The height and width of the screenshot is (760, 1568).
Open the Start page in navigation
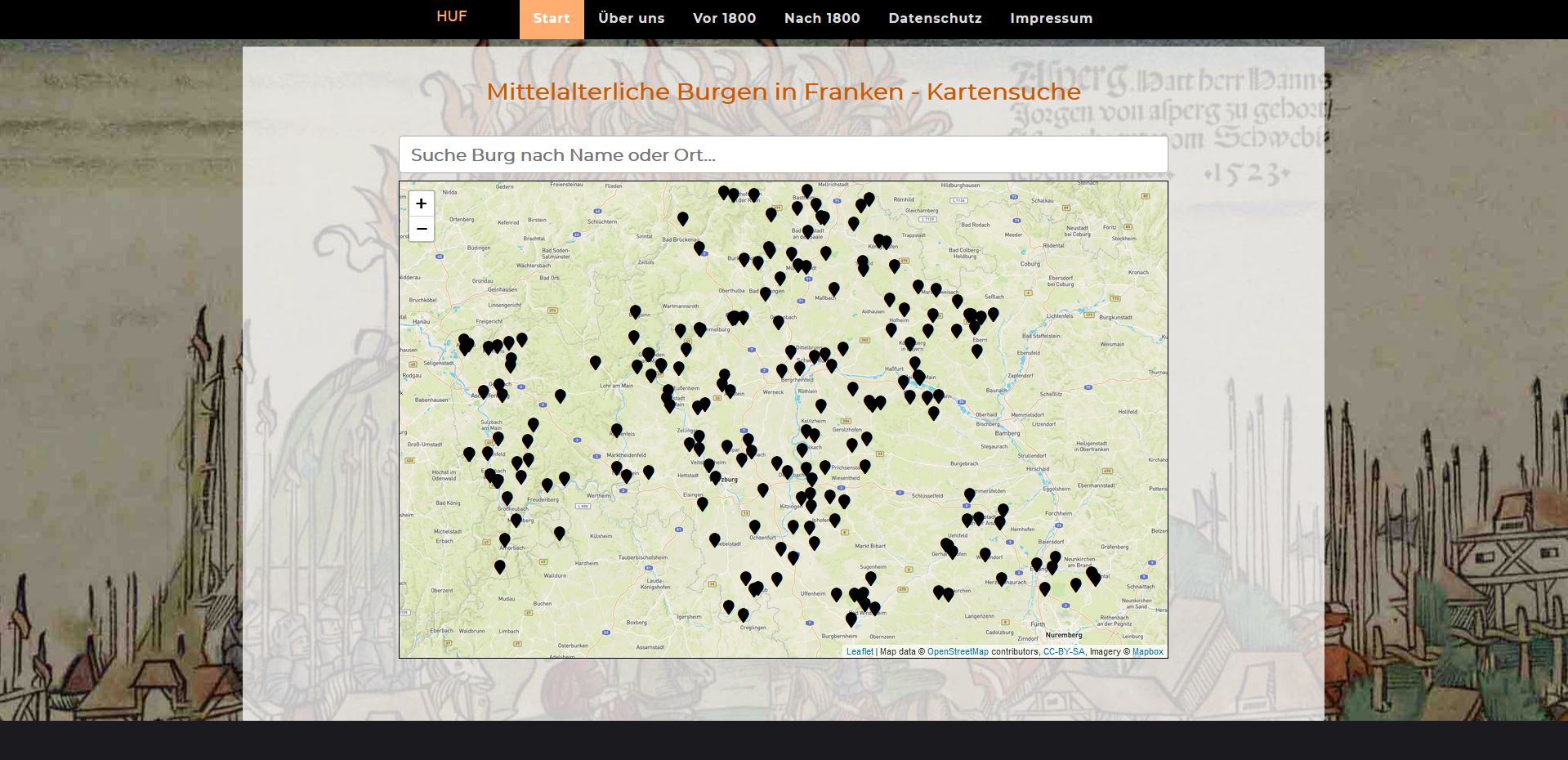coord(552,19)
